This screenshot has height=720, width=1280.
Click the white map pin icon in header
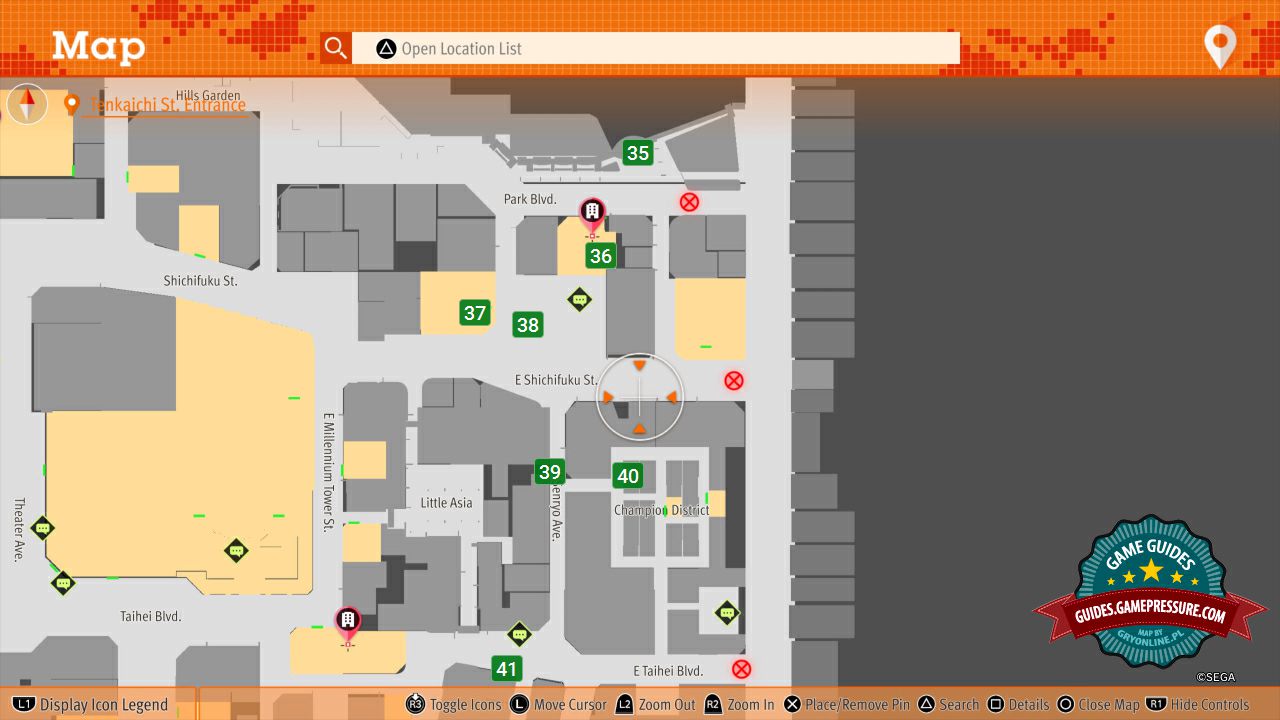tap(1220, 46)
